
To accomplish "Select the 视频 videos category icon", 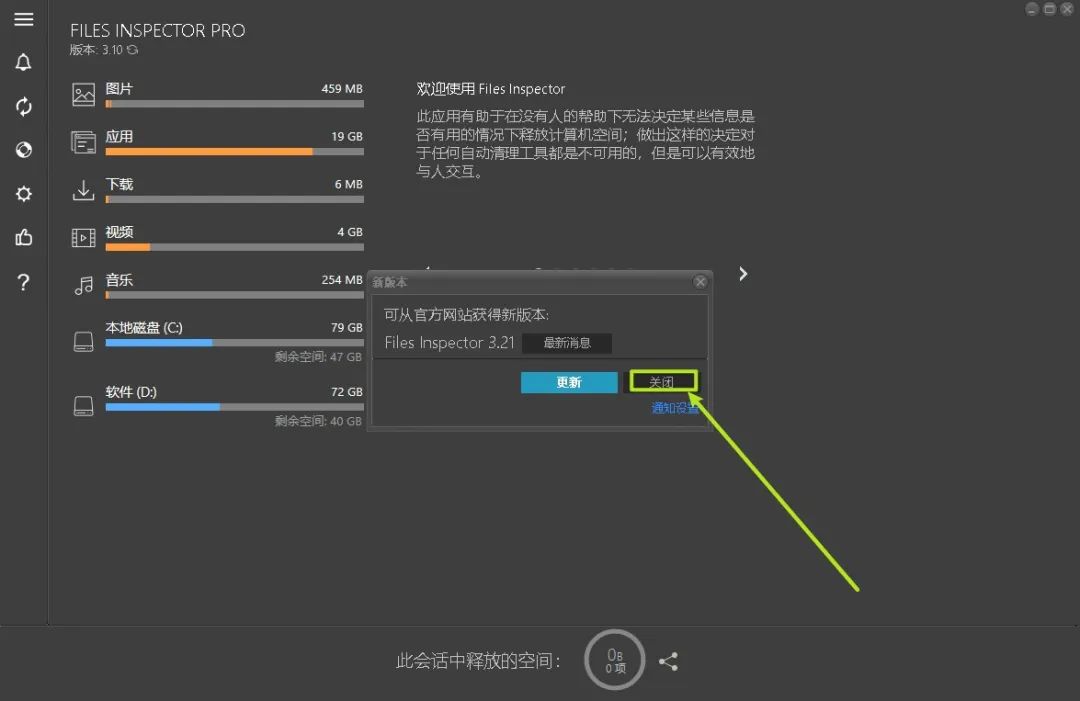I will tap(84, 237).
